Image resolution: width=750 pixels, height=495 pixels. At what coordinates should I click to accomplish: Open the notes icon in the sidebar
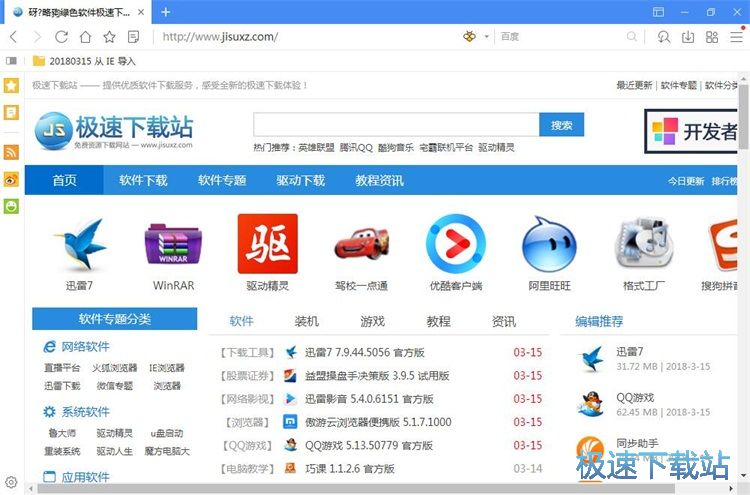click(x=11, y=112)
